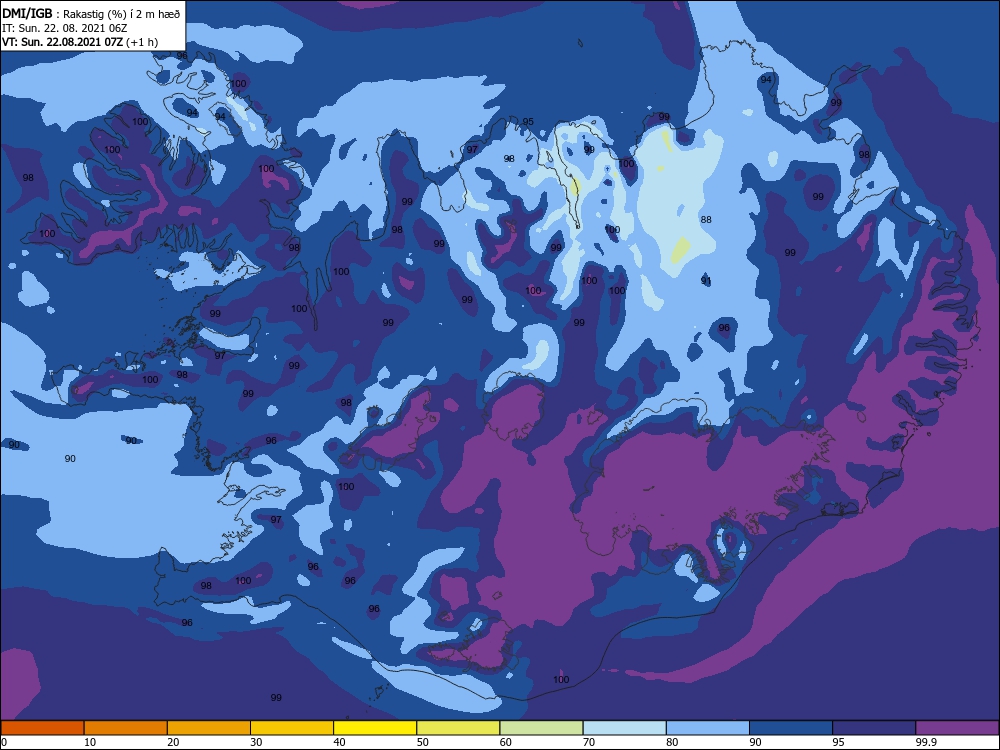The width and height of the screenshot is (1000, 750).
Task: Click the 'VT: Sun. 22.08.2021 07Z' line
Action: point(62,42)
